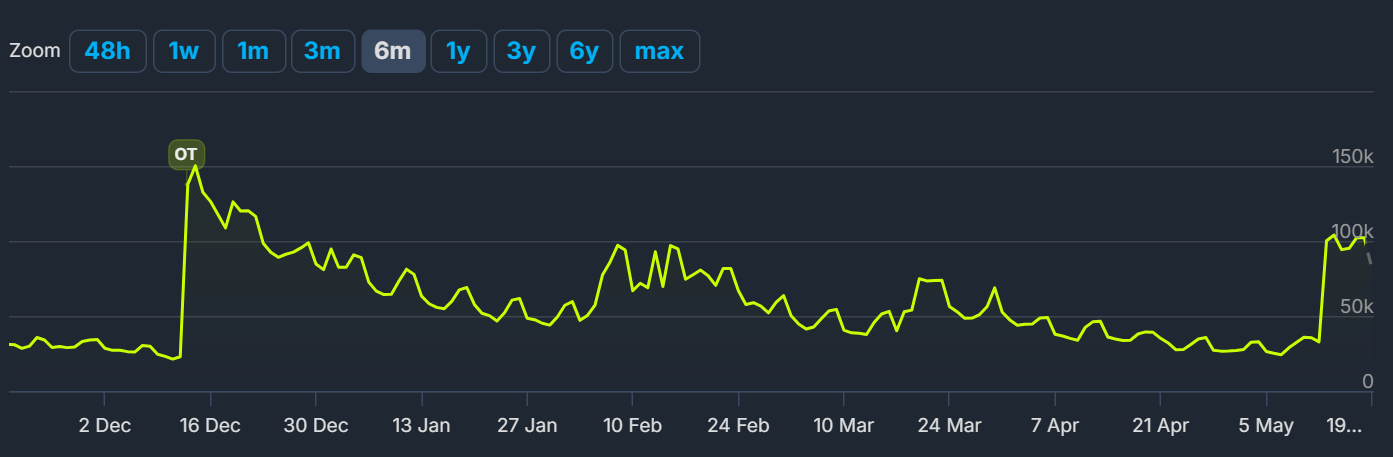Image resolution: width=1393 pixels, height=457 pixels.
Task: Show the max time range
Action: 659,51
